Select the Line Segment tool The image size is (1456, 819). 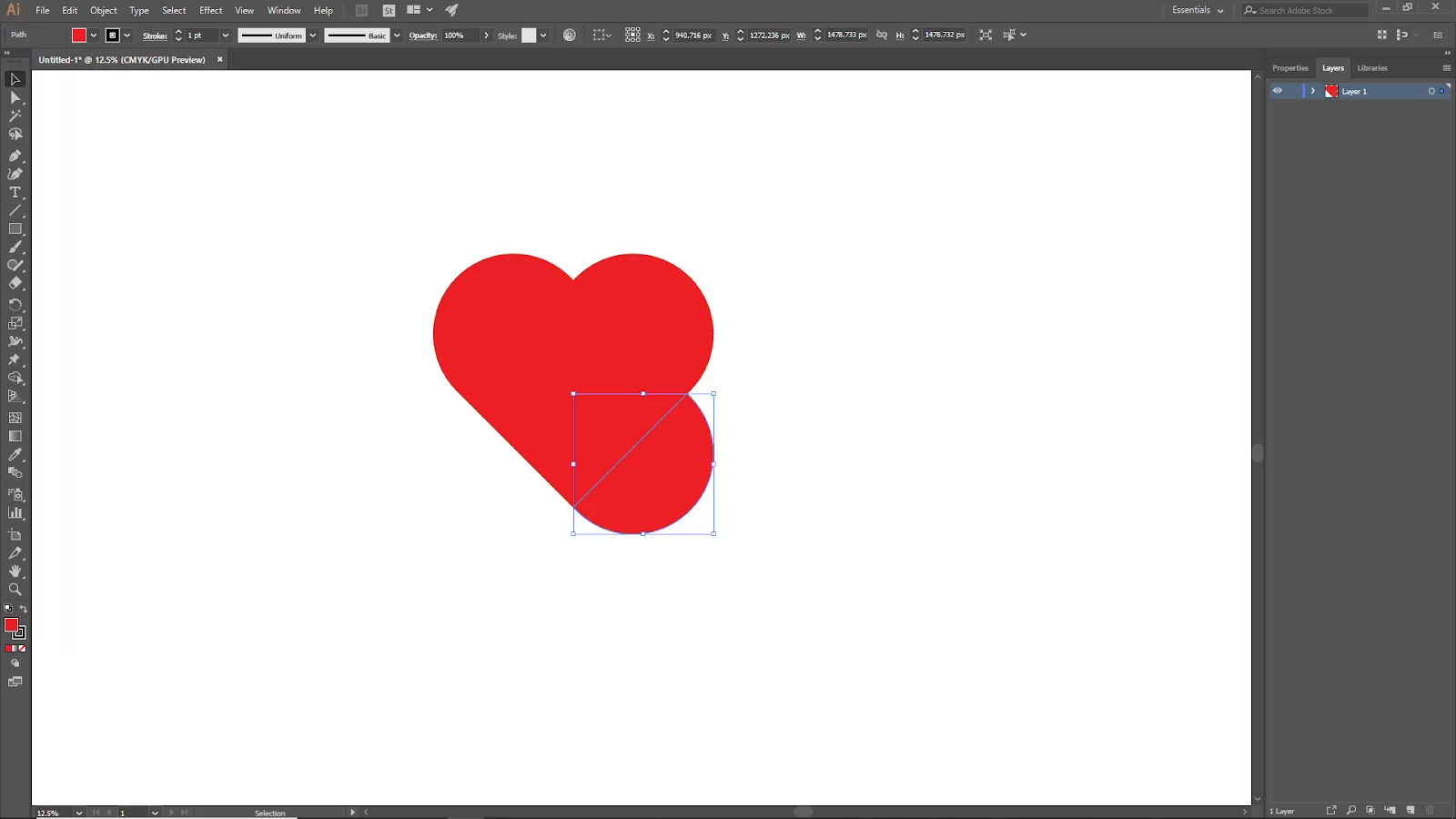15,210
